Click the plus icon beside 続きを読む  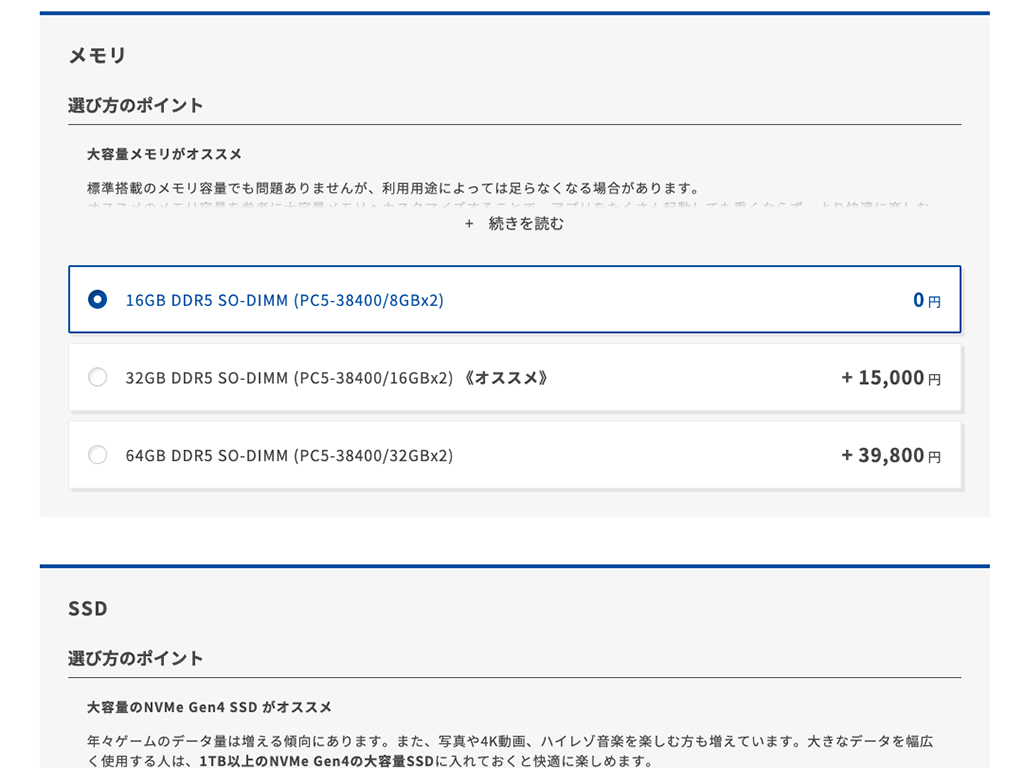pos(469,224)
